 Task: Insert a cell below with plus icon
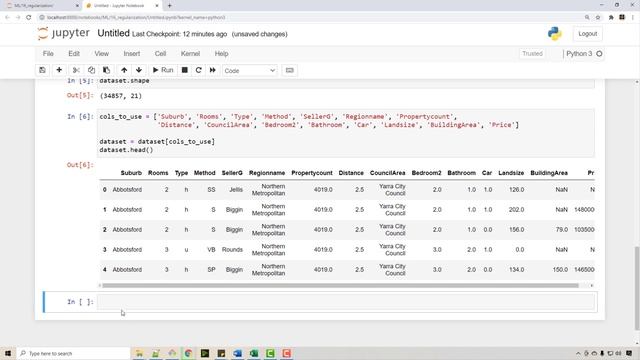[59, 70]
